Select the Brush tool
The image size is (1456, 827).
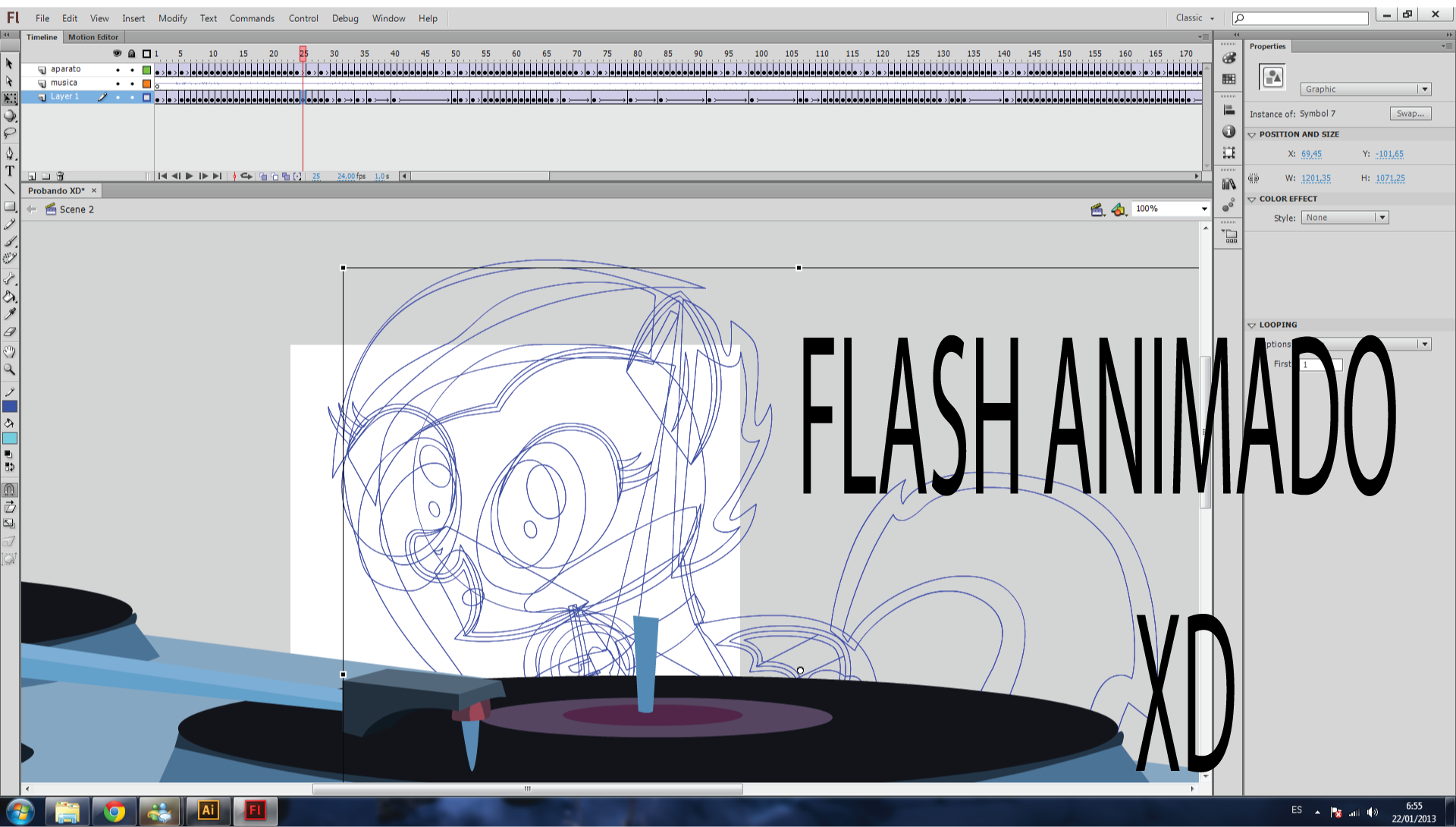click(9, 241)
